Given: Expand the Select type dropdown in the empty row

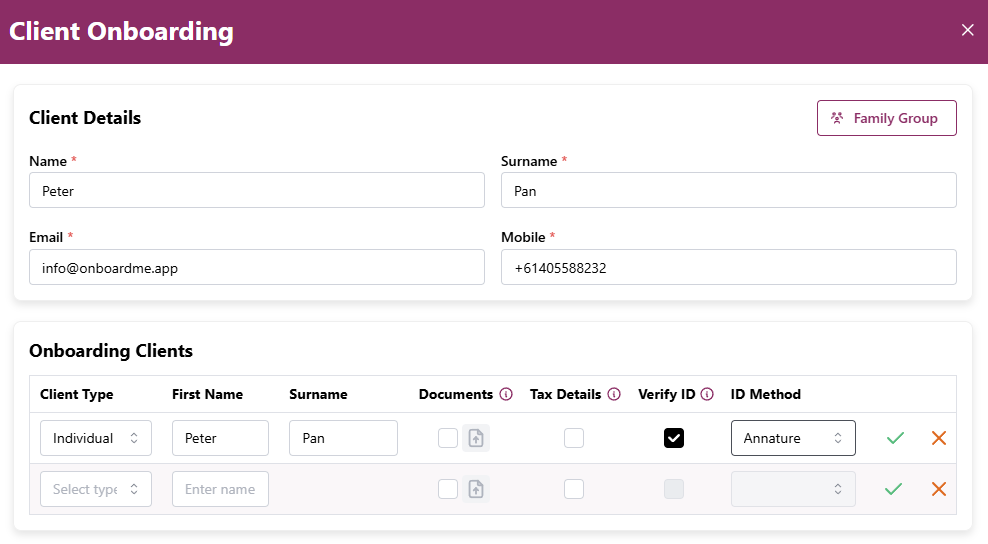Looking at the screenshot, I should (x=96, y=489).
